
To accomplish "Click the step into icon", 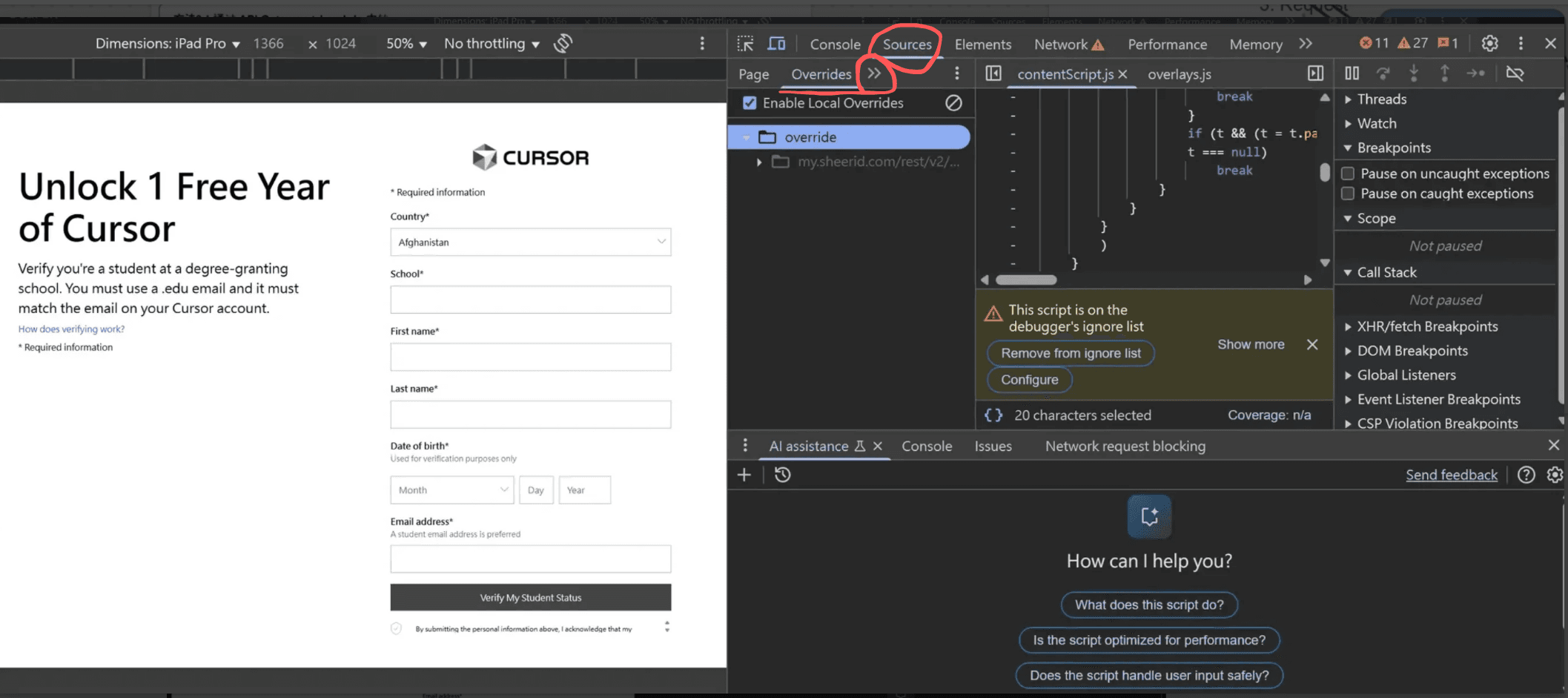I will click(x=1414, y=73).
